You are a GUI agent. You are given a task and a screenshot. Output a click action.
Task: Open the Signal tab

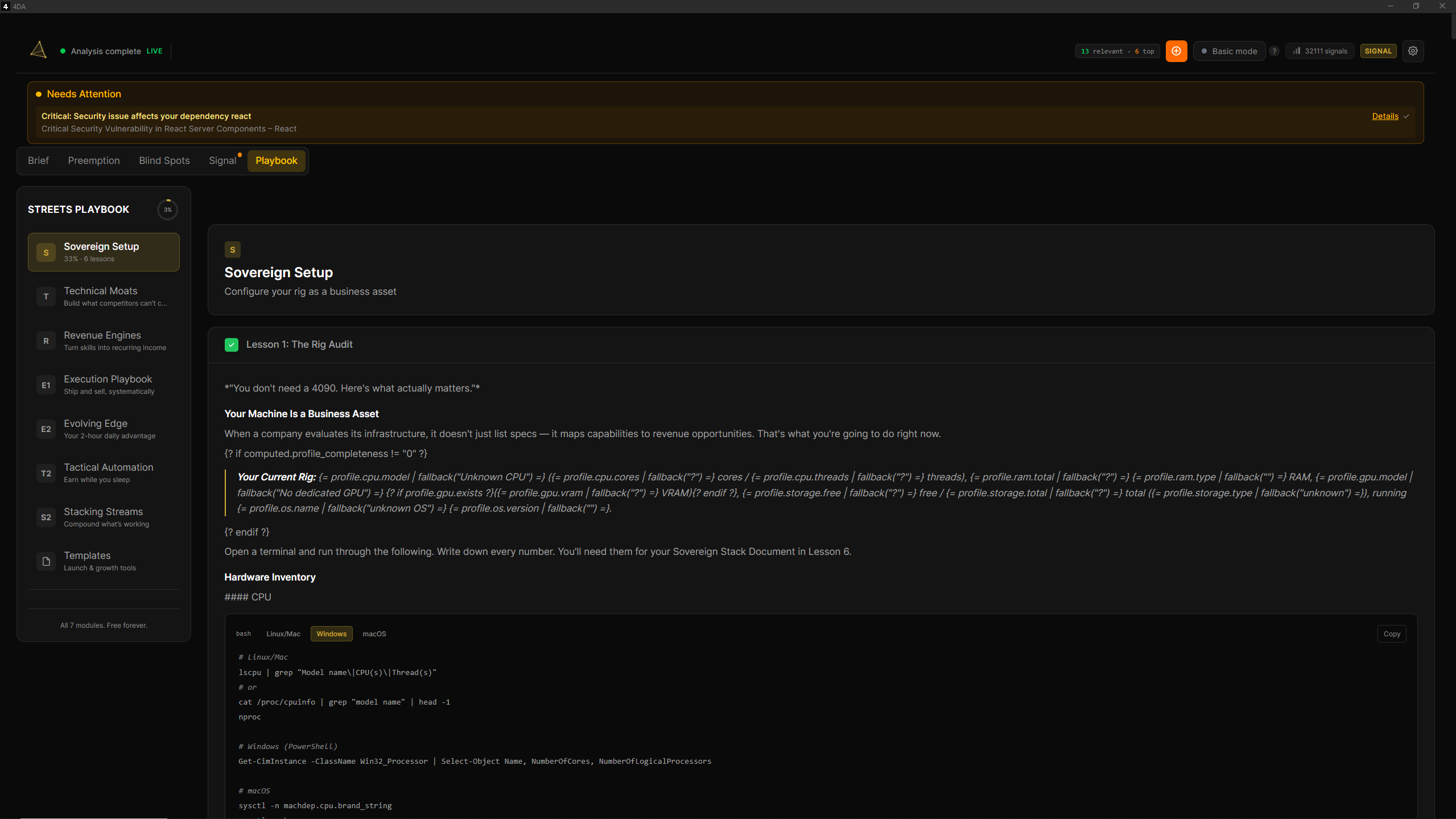222,160
